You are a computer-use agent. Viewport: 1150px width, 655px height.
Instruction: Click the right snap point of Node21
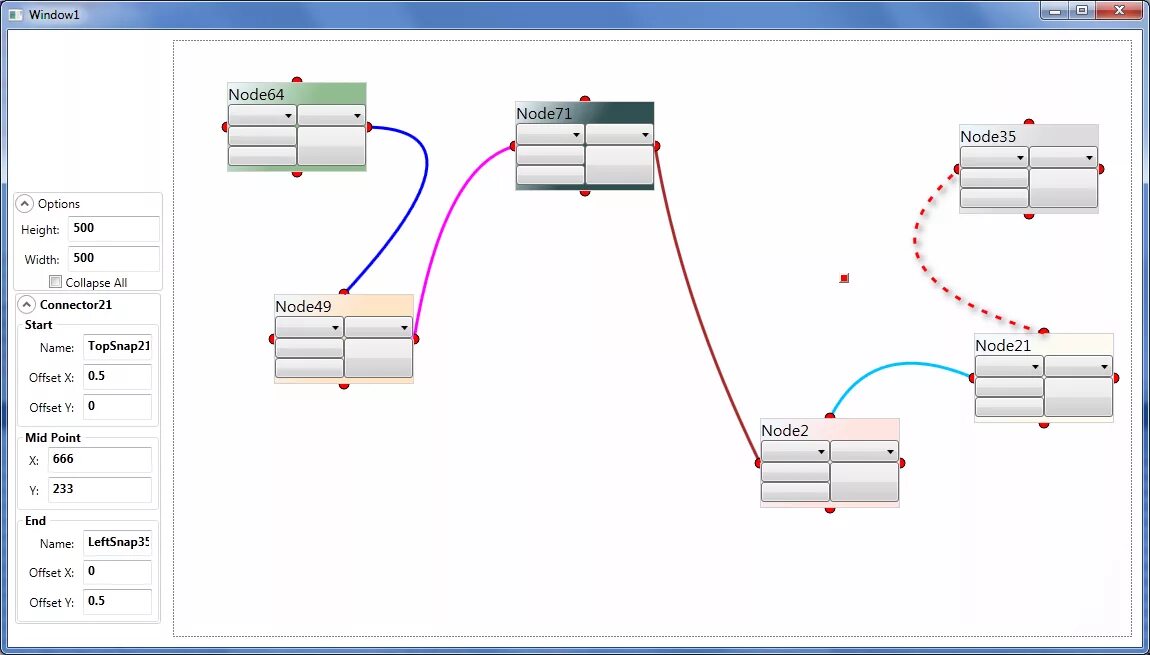click(1115, 378)
